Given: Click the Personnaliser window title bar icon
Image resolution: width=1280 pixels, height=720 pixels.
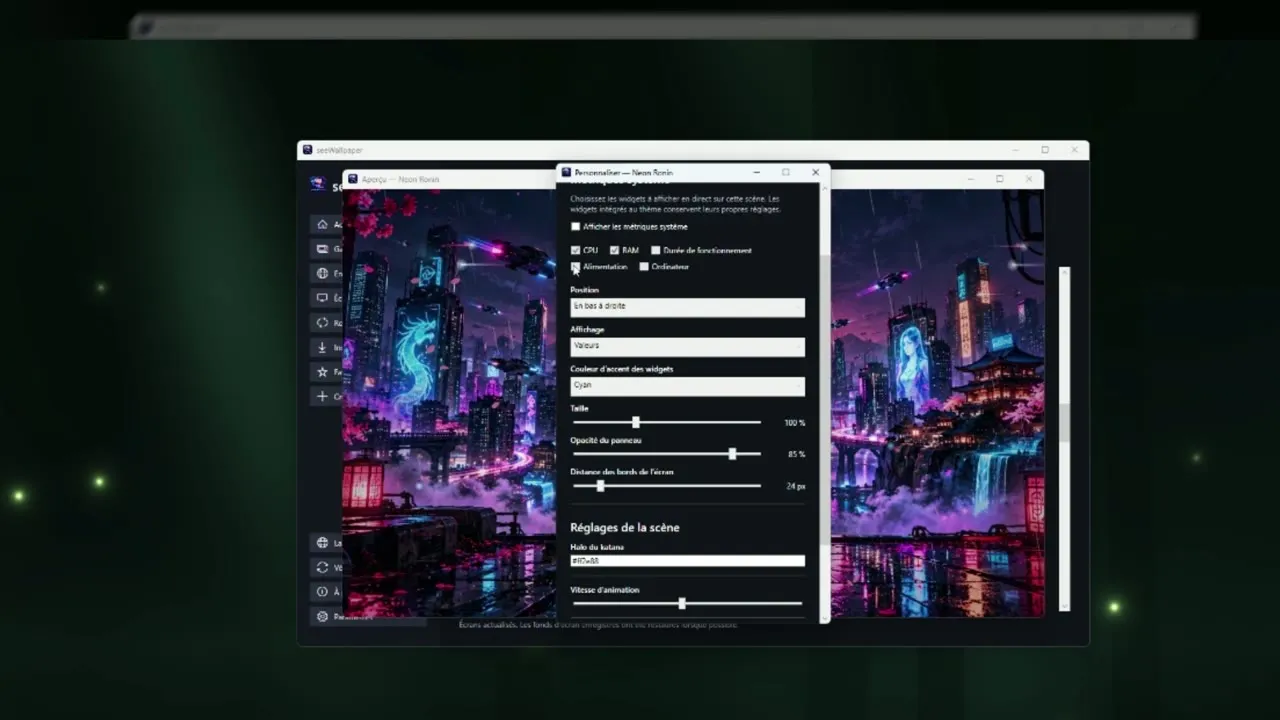Looking at the screenshot, I should (x=566, y=172).
